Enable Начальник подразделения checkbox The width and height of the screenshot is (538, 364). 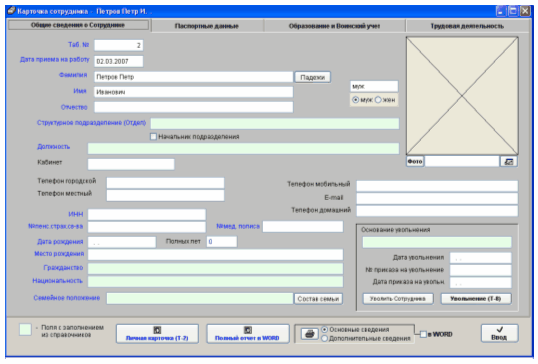click(153, 137)
